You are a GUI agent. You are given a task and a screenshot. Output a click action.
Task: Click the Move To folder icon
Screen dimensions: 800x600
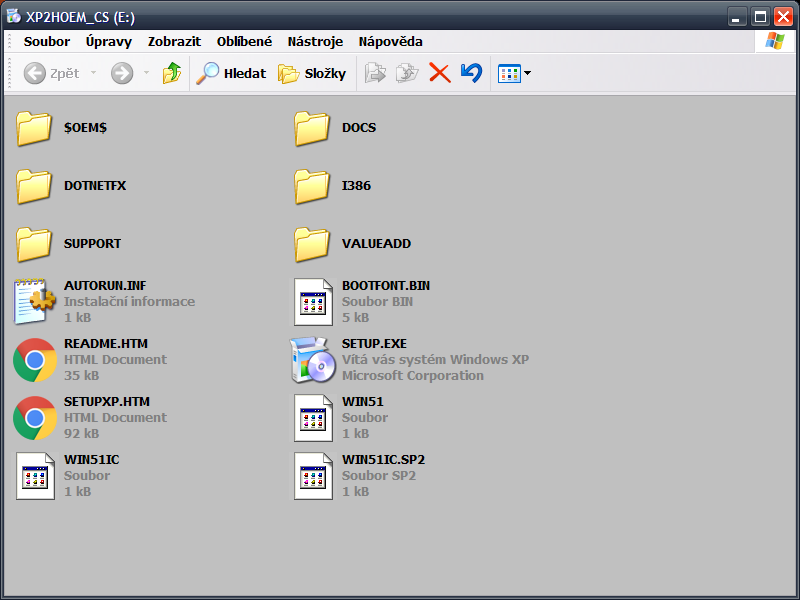click(x=376, y=73)
